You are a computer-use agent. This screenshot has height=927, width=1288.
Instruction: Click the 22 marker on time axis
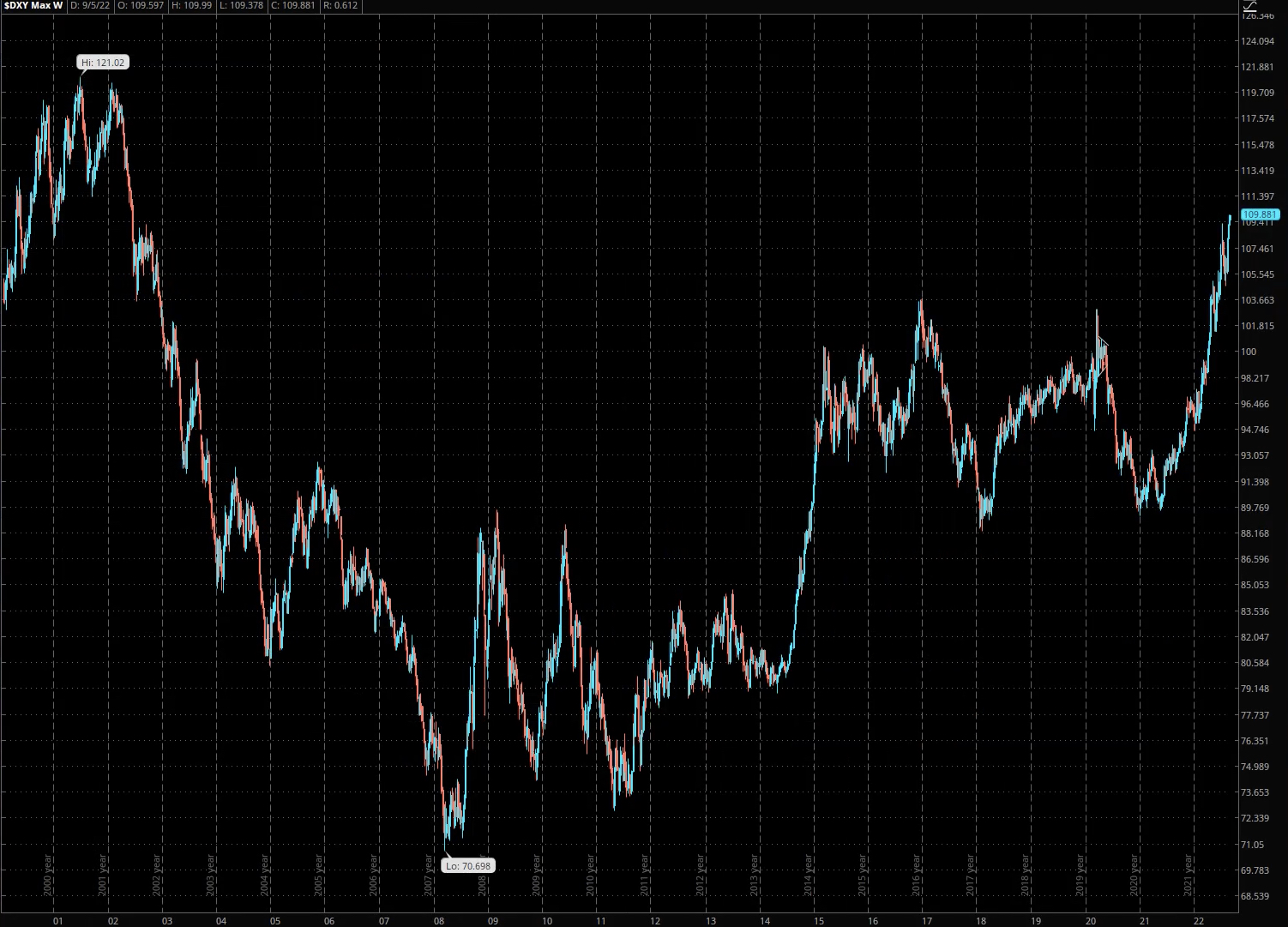pos(1198,921)
